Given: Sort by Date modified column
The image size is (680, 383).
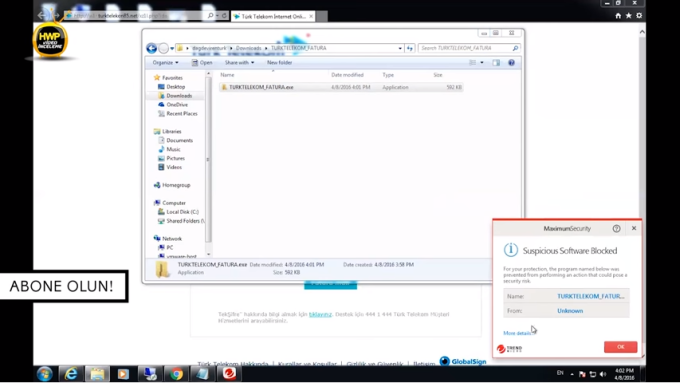Looking at the screenshot, I should click(347, 75).
